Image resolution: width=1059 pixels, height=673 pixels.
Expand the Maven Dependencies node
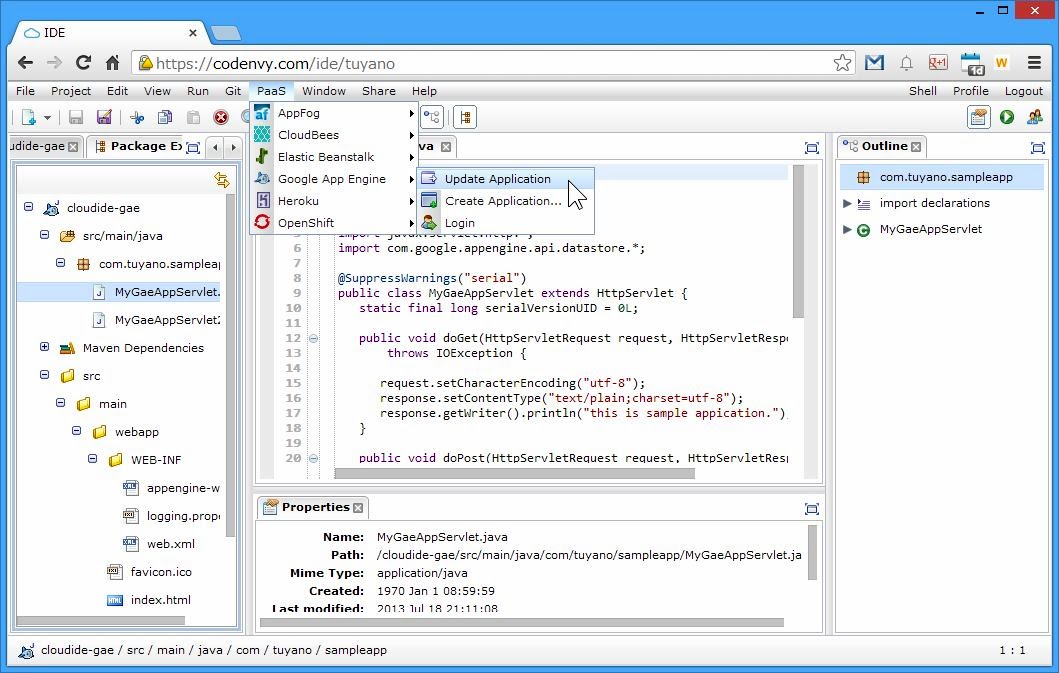pyautogui.click(x=44, y=348)
